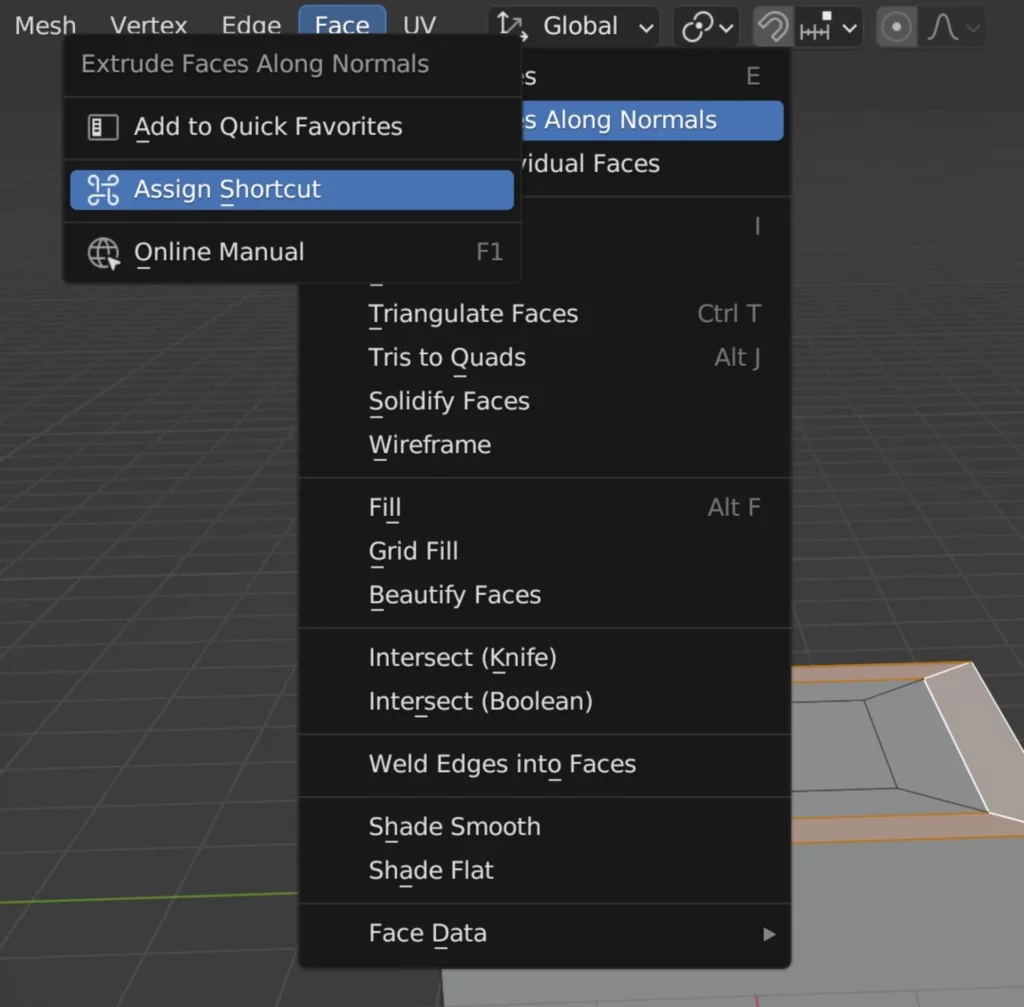Choose Intersect (Boolean)
Viewport: 1024px width, 1007px height.
[545, 701]
